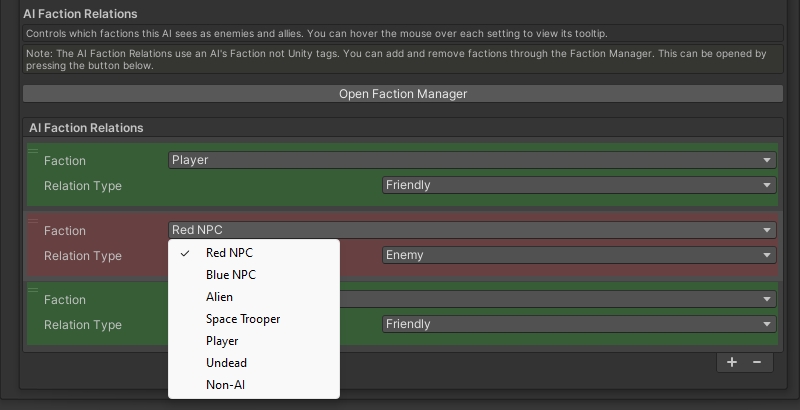Click the Open Faction Manager button
The image size is (800, 410).
[402, 94]
